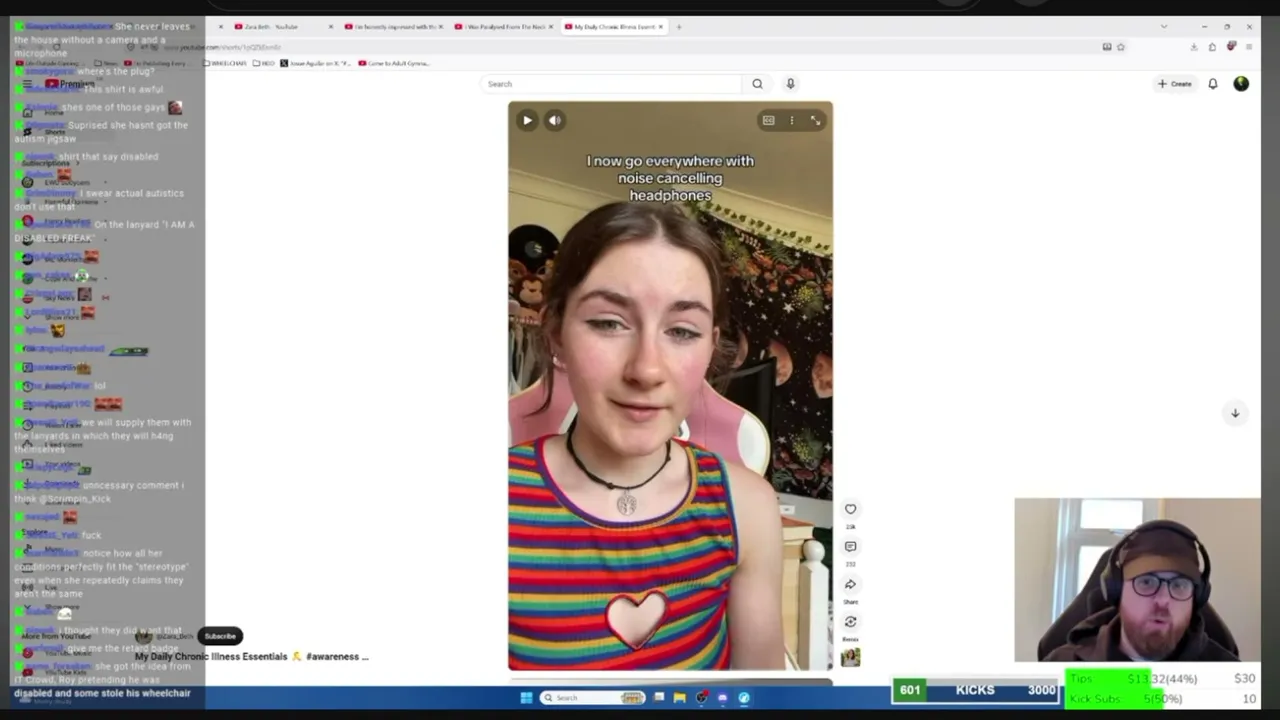The height and width of the screenshot is (720, 1280).
Task: Click the extension icon left of the bookmark star
Action: 1107,47
